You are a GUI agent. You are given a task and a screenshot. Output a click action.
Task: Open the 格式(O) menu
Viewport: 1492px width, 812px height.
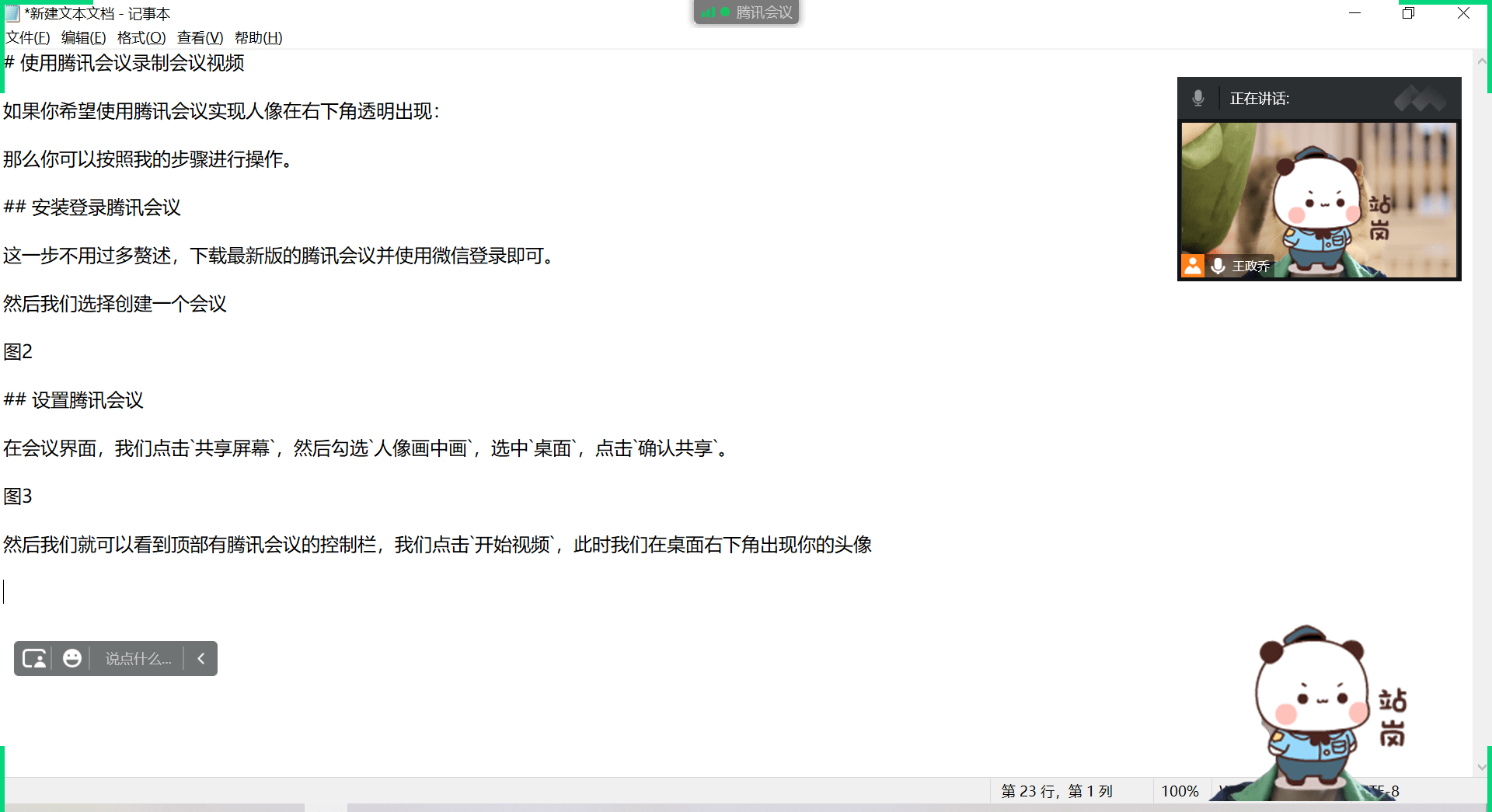tap(141, 37)
